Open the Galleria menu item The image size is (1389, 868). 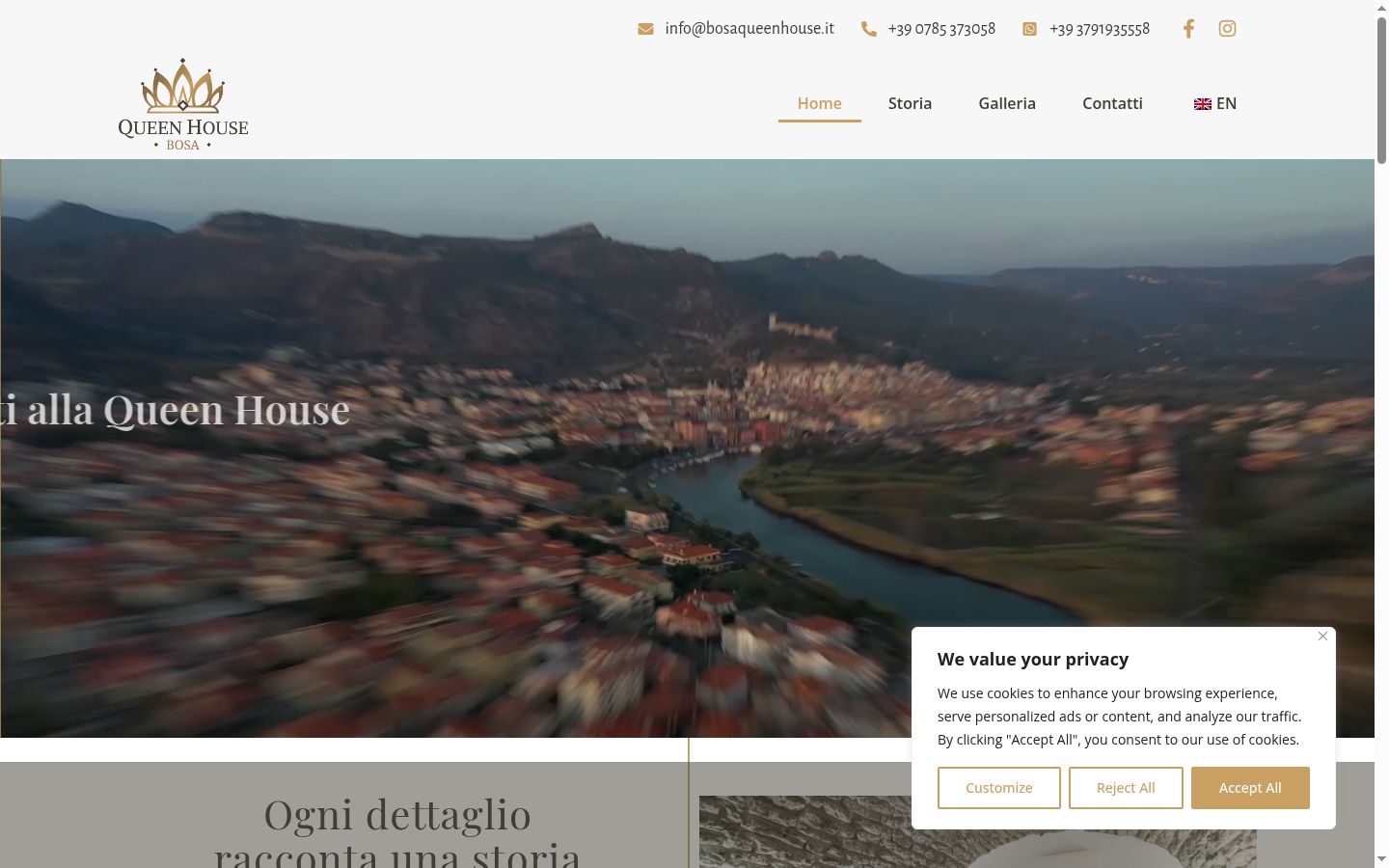(1007, 103)
